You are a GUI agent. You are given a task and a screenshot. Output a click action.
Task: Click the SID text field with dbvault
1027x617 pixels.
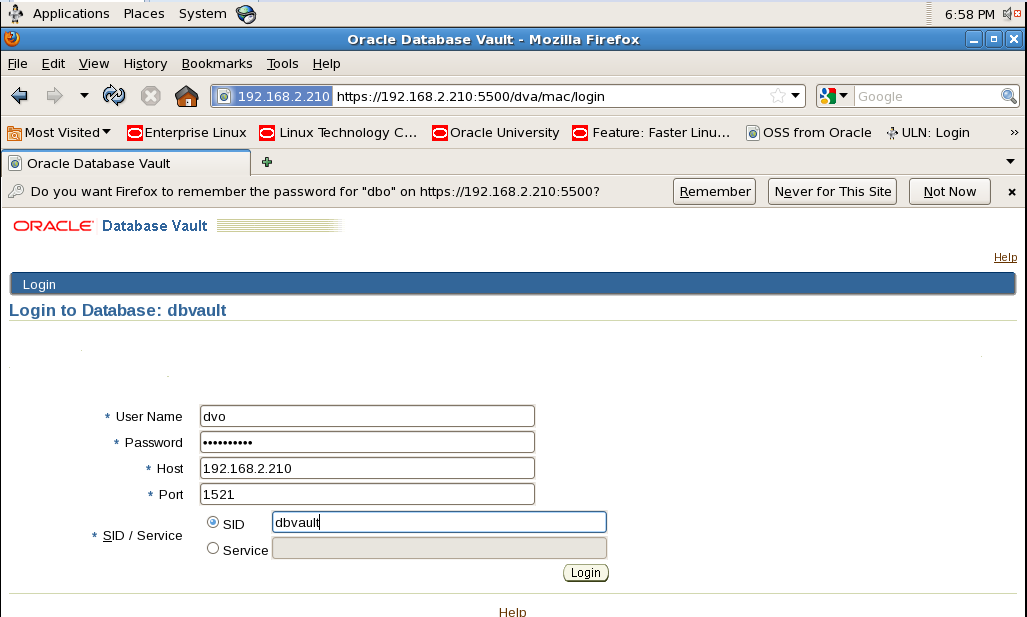coord(439,522)
